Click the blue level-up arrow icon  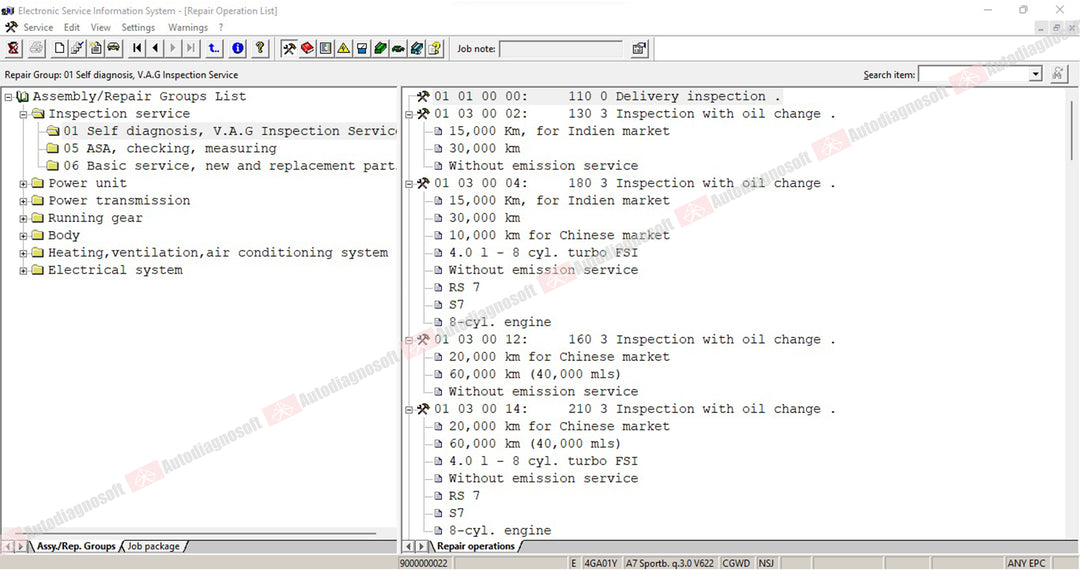pyautogui.click(x=214, y=48)
